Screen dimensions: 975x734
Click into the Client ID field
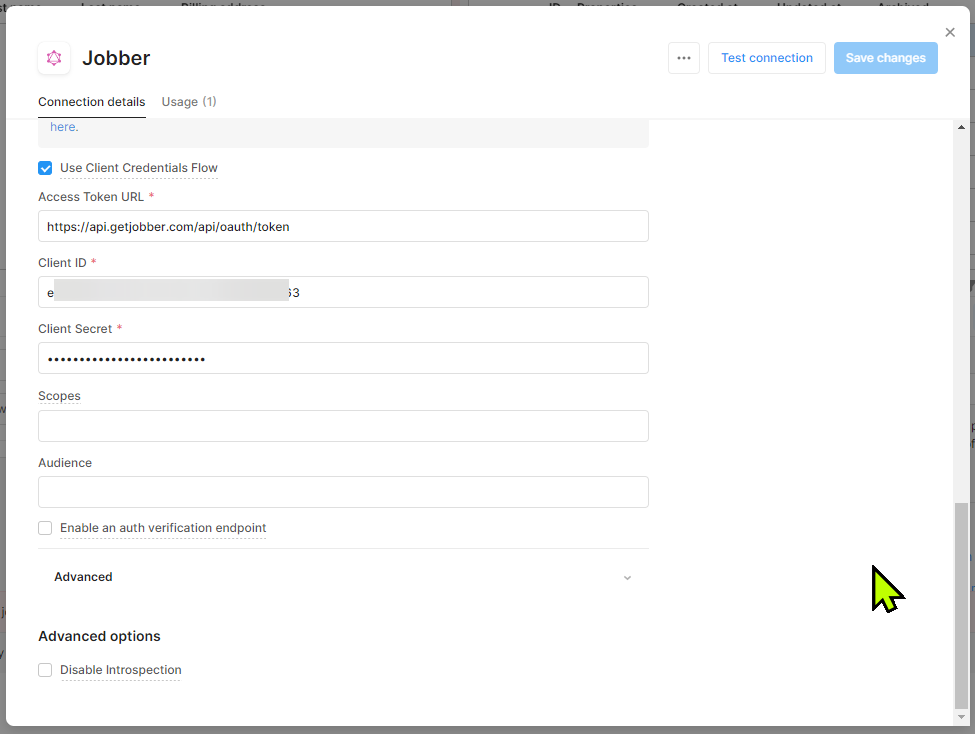point(343,292)
